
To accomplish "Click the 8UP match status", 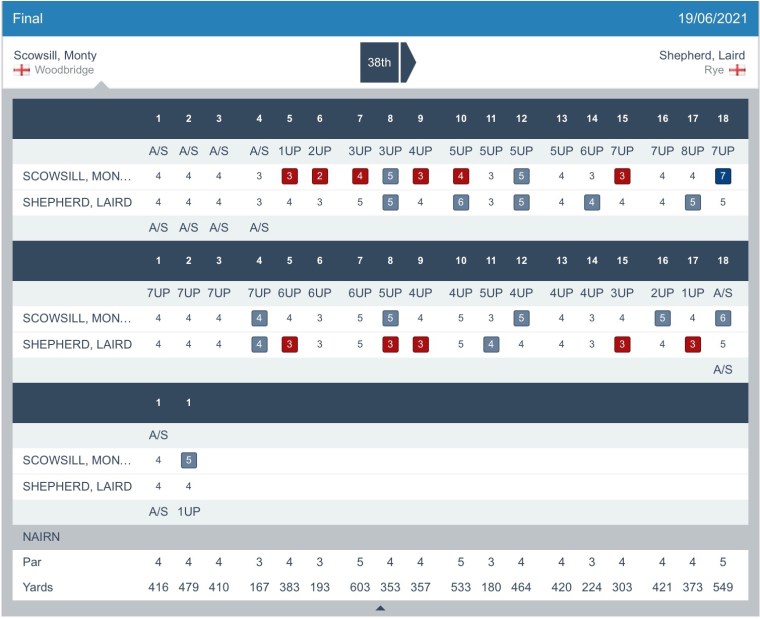I will coord(692,151).
